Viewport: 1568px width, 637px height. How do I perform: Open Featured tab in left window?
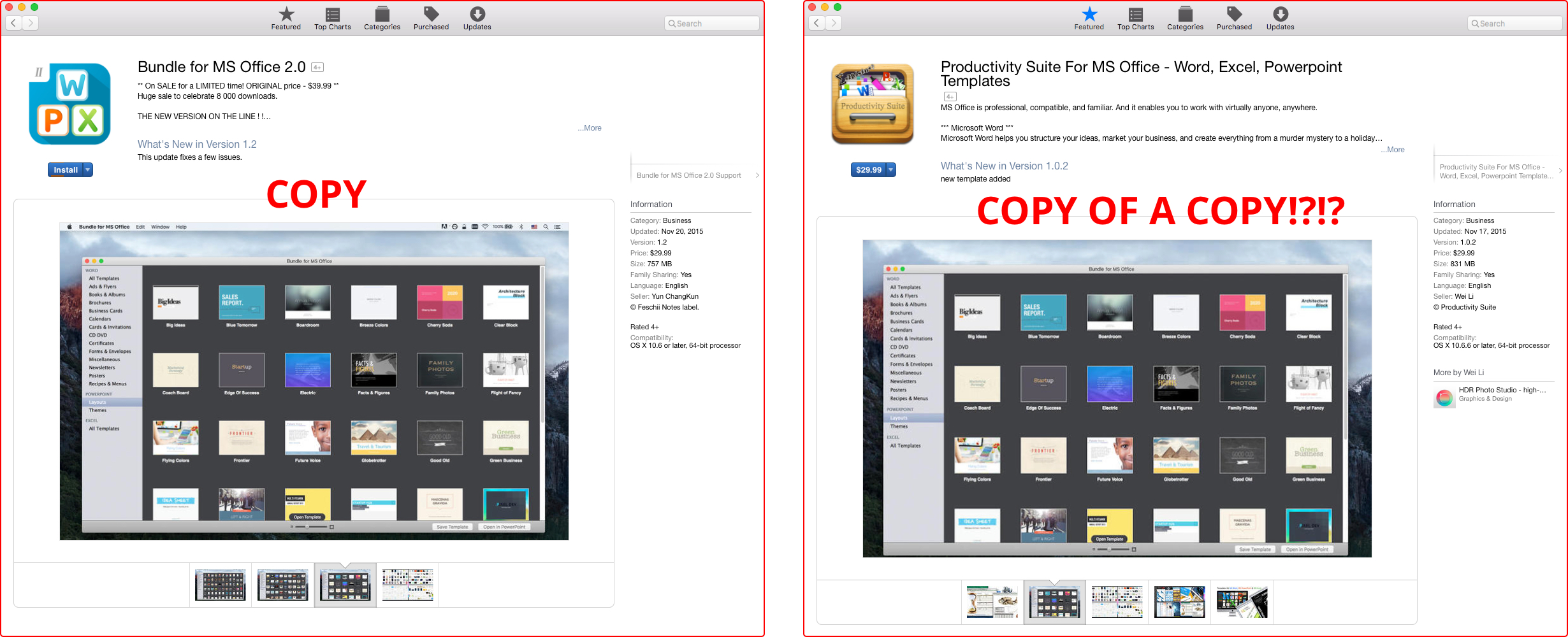tap(286, 18)
